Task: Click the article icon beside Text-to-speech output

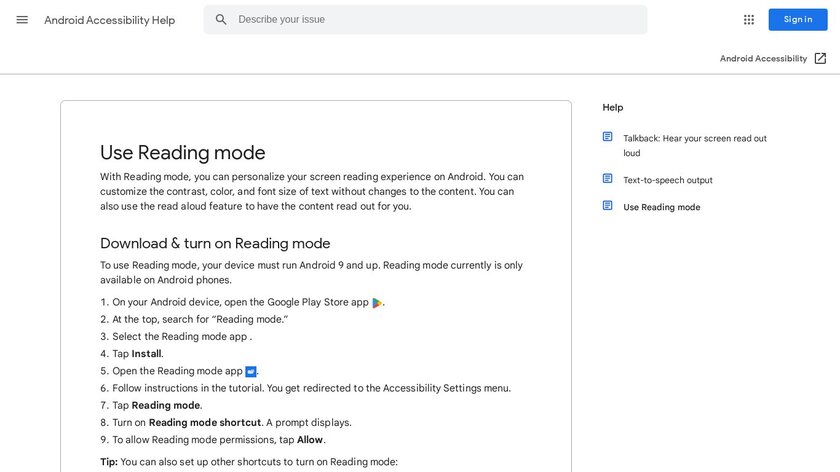Action: click(x=607, y=179)
